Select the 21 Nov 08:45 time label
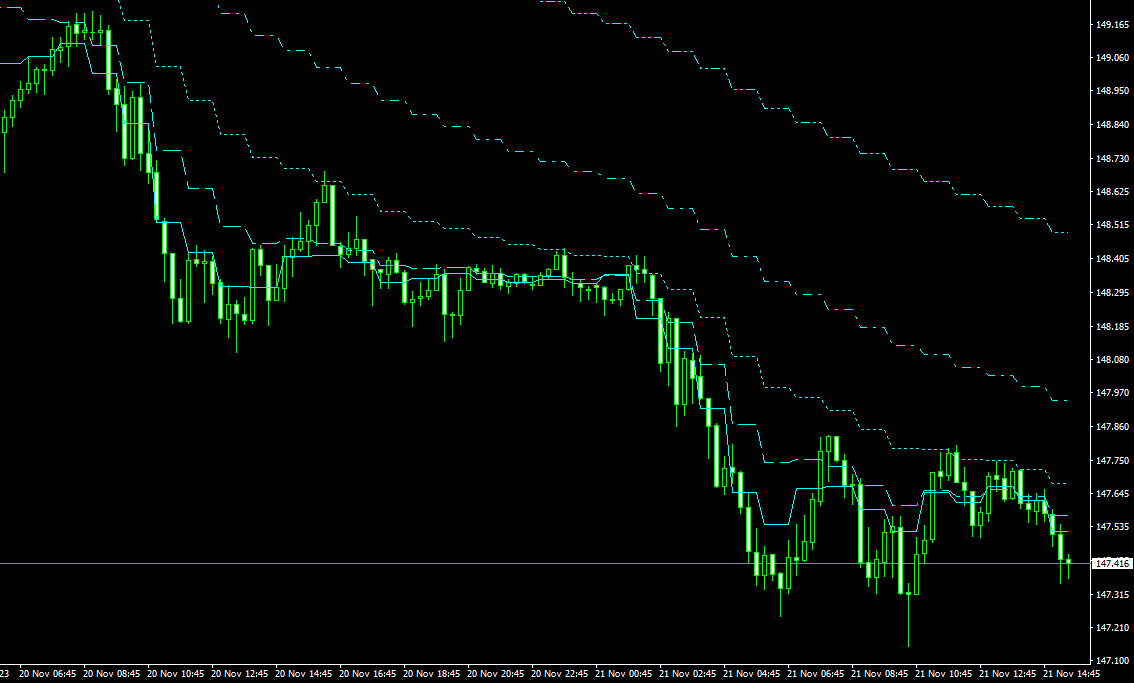The image size is (1134, 683). 879,674
